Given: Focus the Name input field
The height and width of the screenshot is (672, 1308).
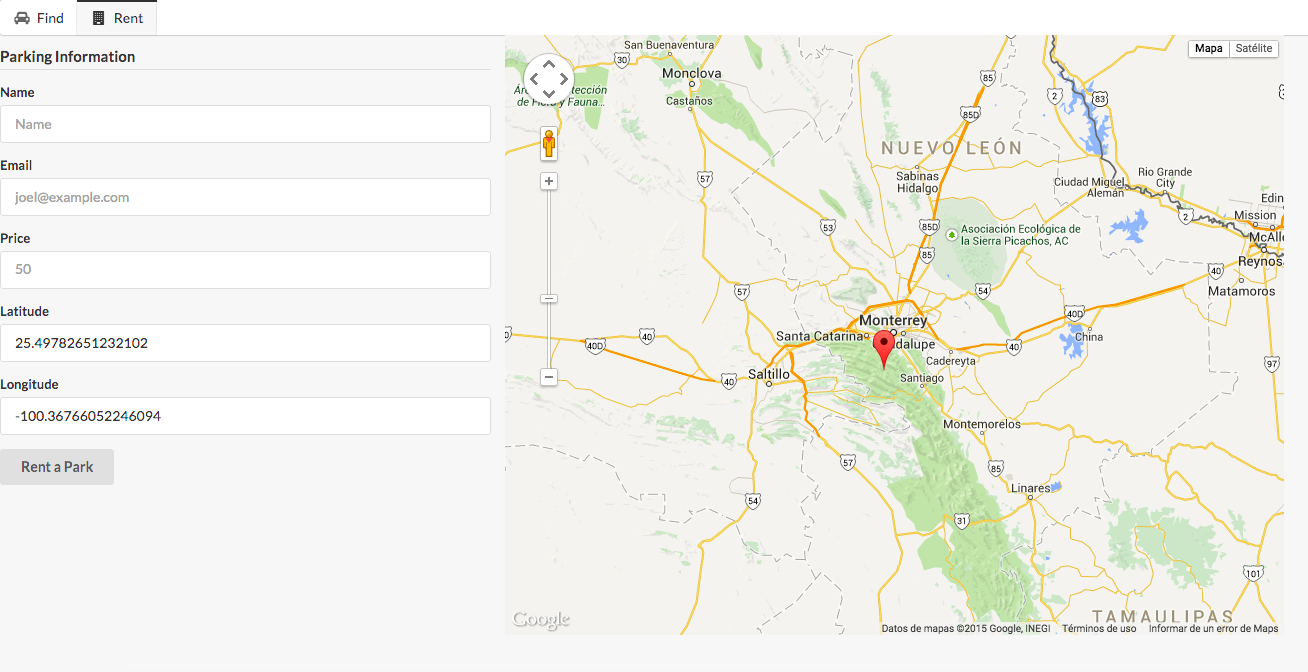Looking at the screenshot, I should 245,124.
